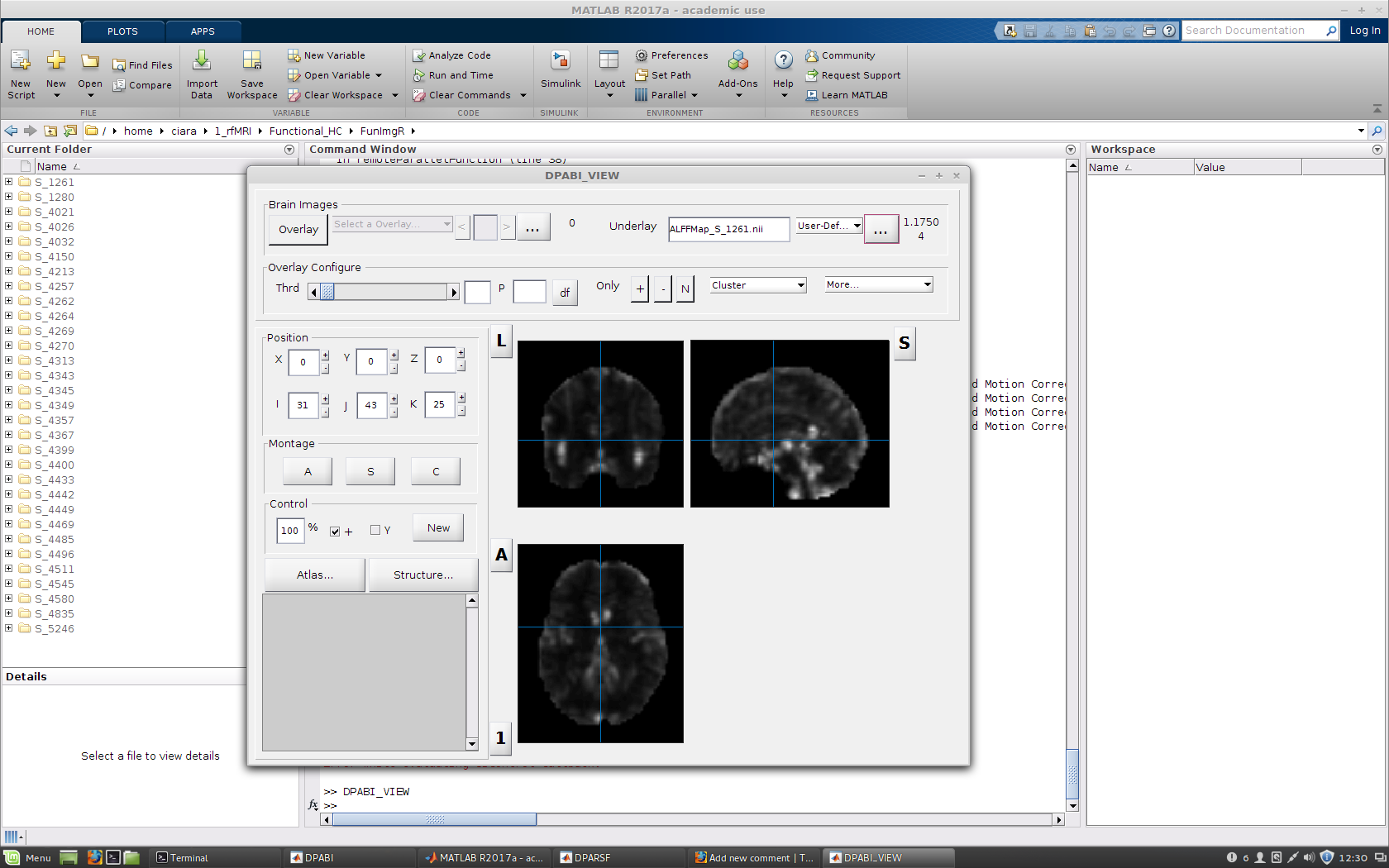Open the Menu in taskbar
This screenshot has height=868, width=1389.
(28, 857)
